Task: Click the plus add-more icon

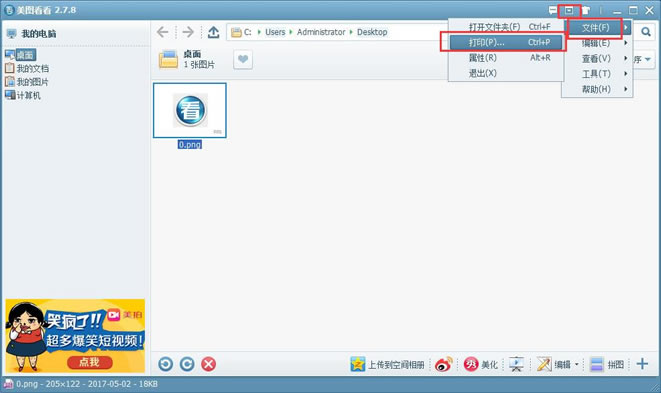Action: [x=642, y=363]
